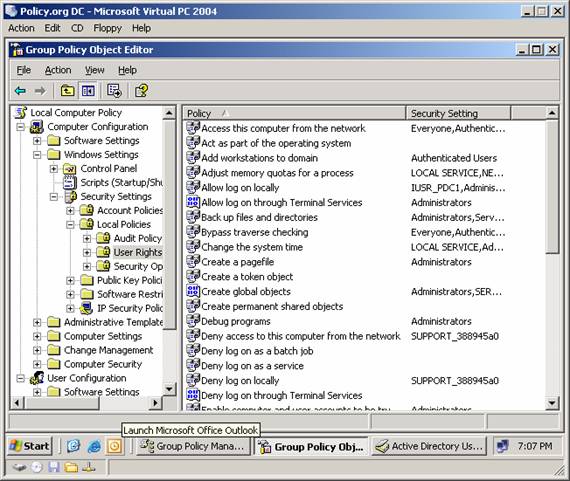The image size is (570, 481).
Task: Click the network tray icon near clock
Action: pos(503,446)
